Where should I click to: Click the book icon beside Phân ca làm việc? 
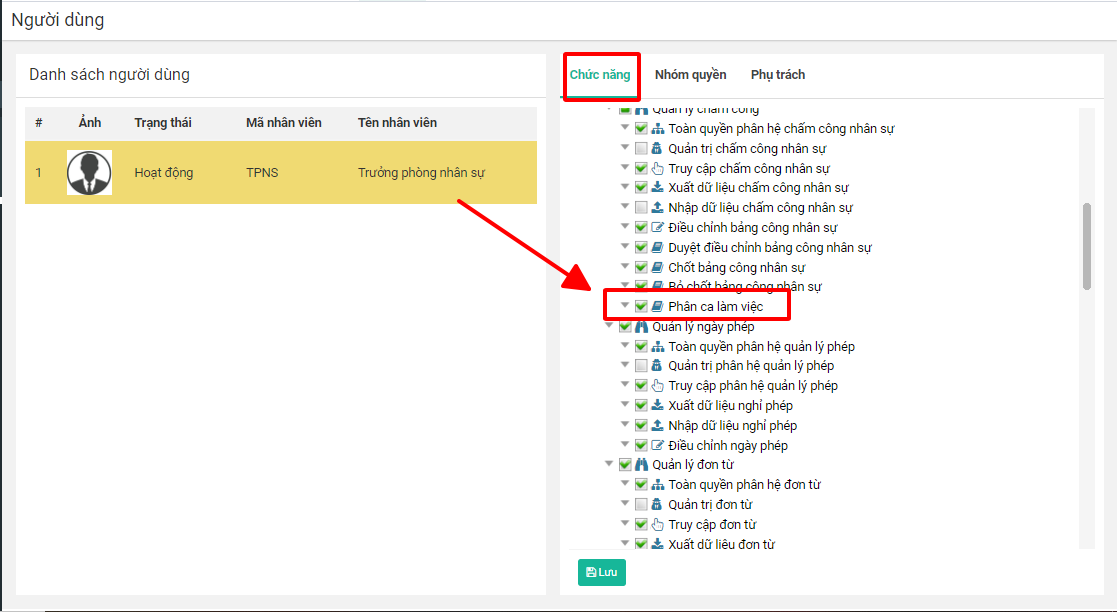coord(657,307)
